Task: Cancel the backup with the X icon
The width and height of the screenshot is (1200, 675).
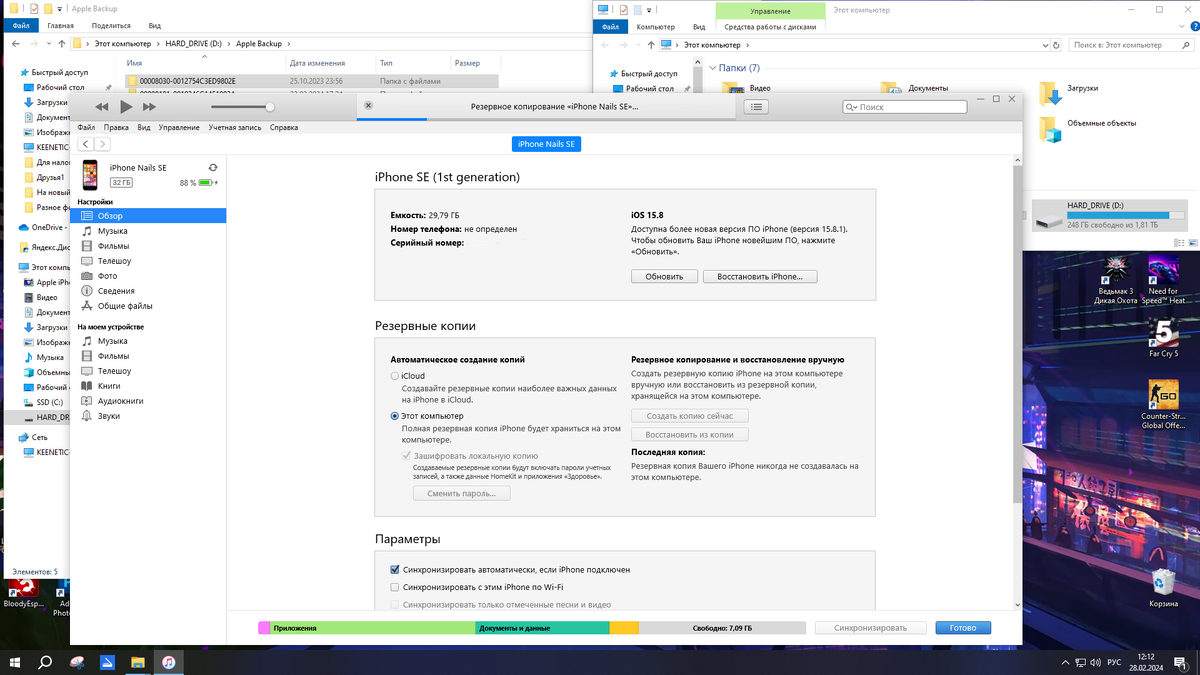Action: [368, 105]
